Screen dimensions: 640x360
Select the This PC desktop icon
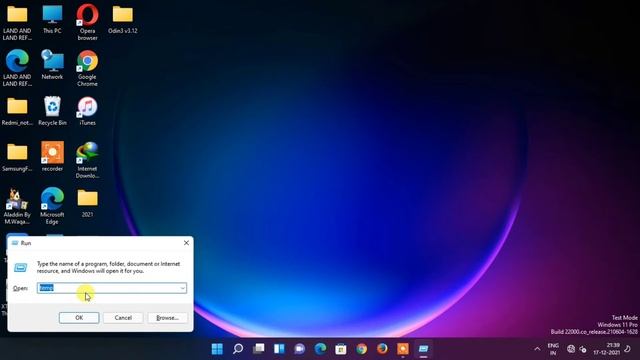(x=52, y=19)
